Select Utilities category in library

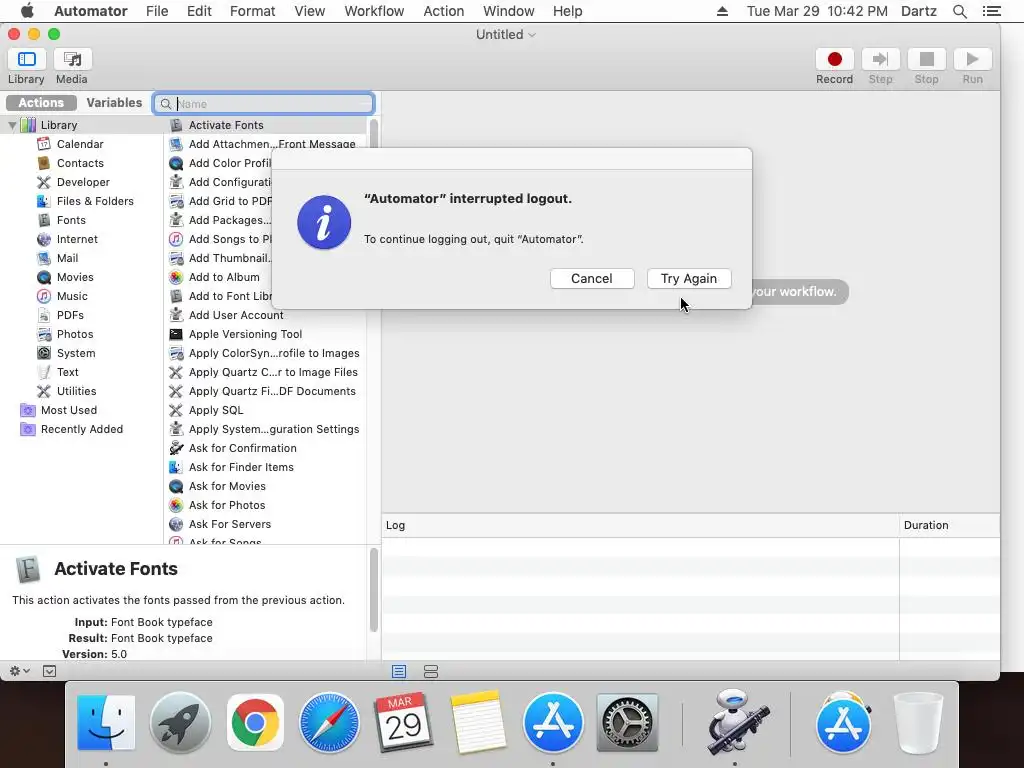(x=76, y=391)
